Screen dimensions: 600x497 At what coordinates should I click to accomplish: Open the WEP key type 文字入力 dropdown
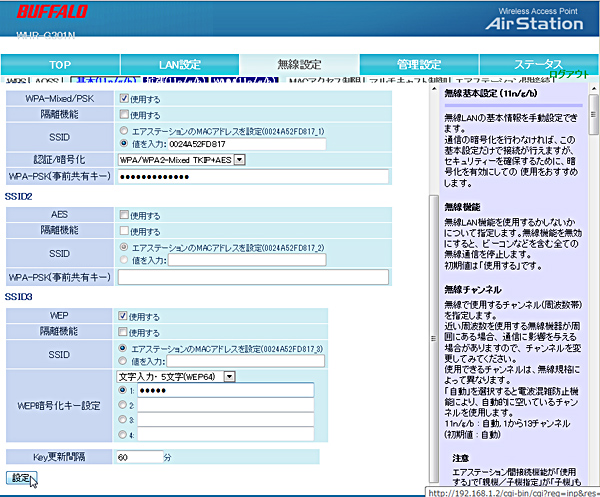176,376
